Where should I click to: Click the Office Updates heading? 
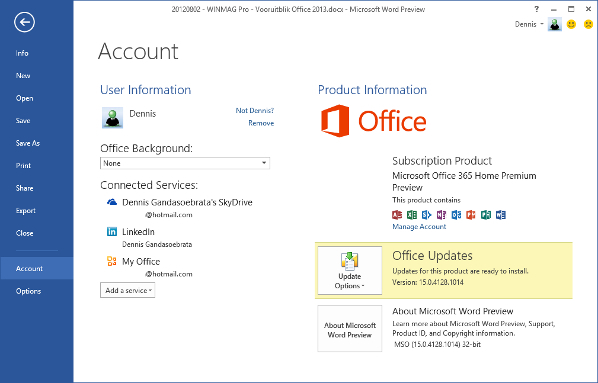coord(432,256)
